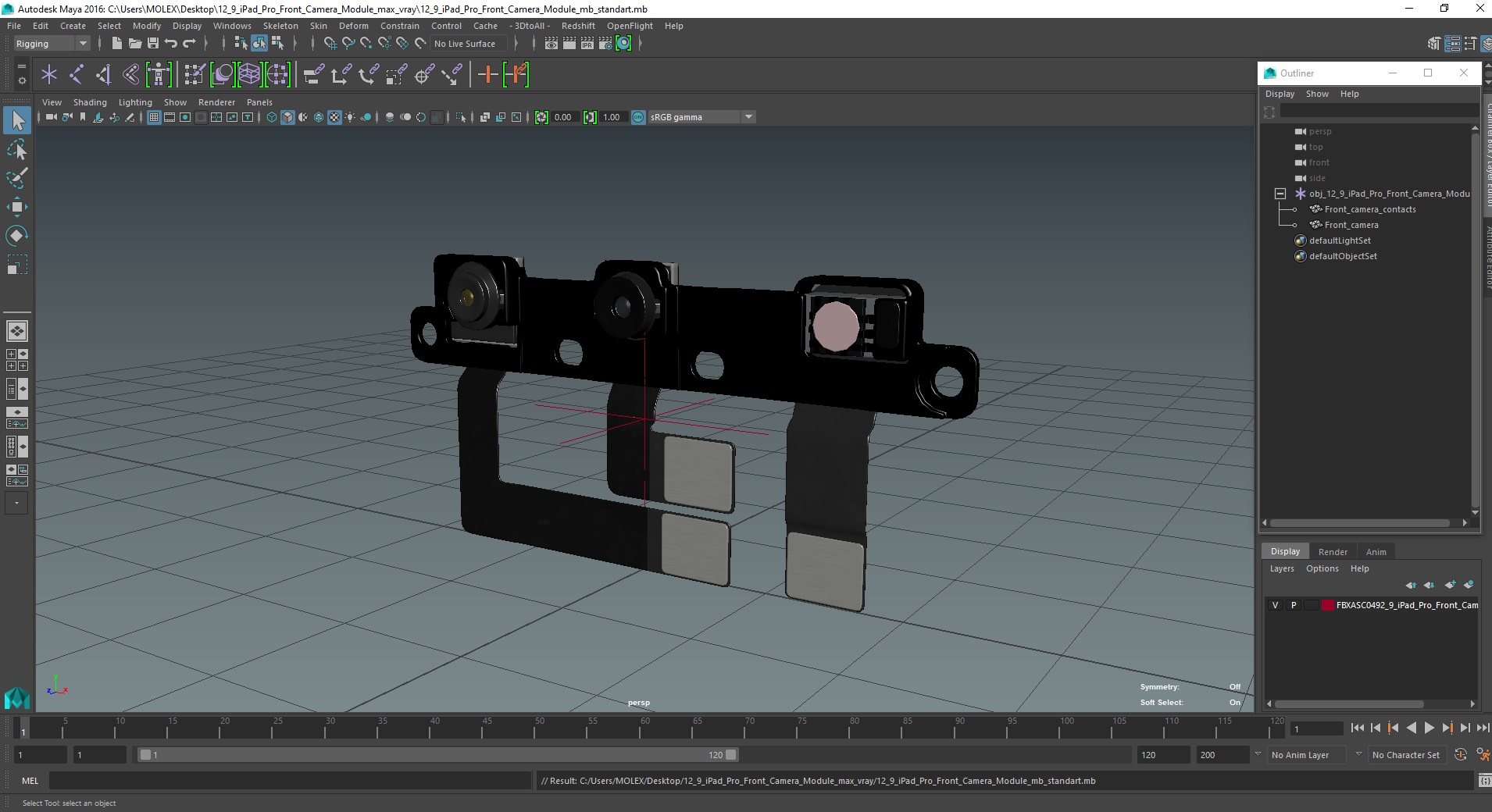Choose the Move tool in toolbox
Viewport: 1492px width, 812px height.
16,207
